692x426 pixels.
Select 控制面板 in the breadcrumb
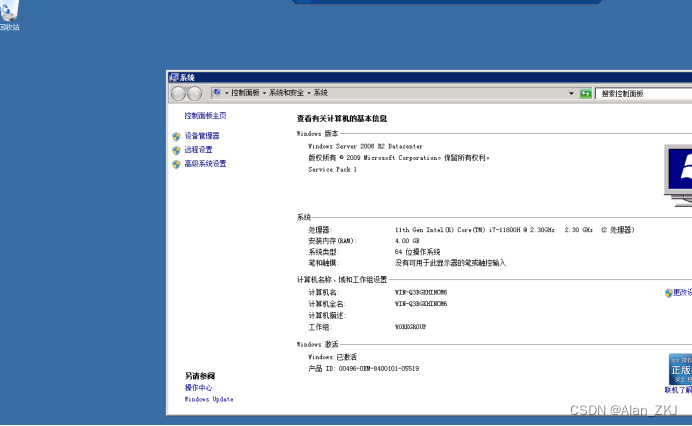pos(245,93)
